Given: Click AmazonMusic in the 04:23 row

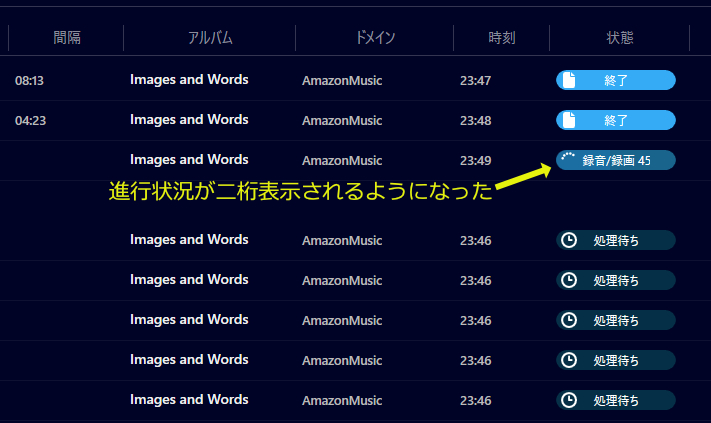Looking at the screenshot, I should tap(342, 120).
